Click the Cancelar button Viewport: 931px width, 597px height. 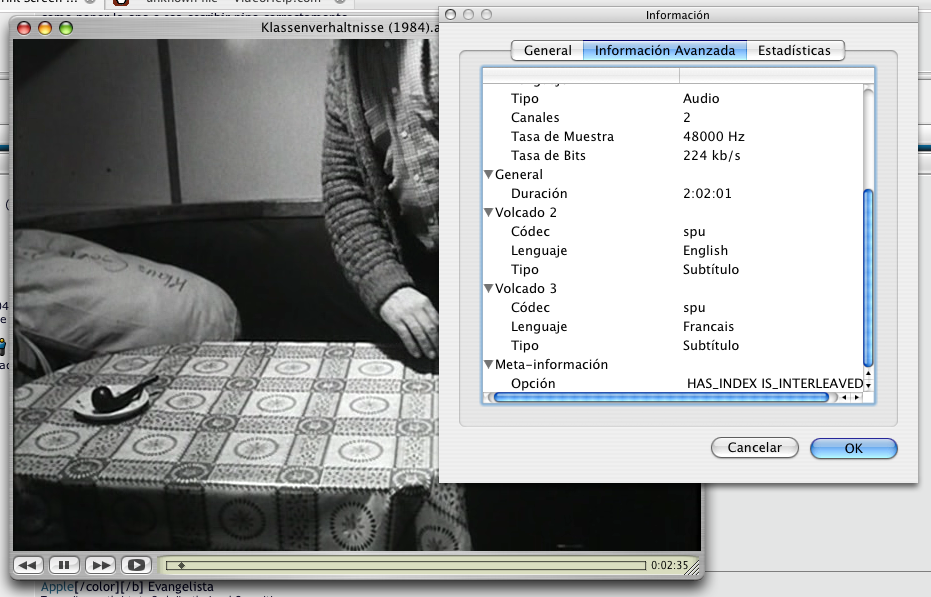pos(755,448)
